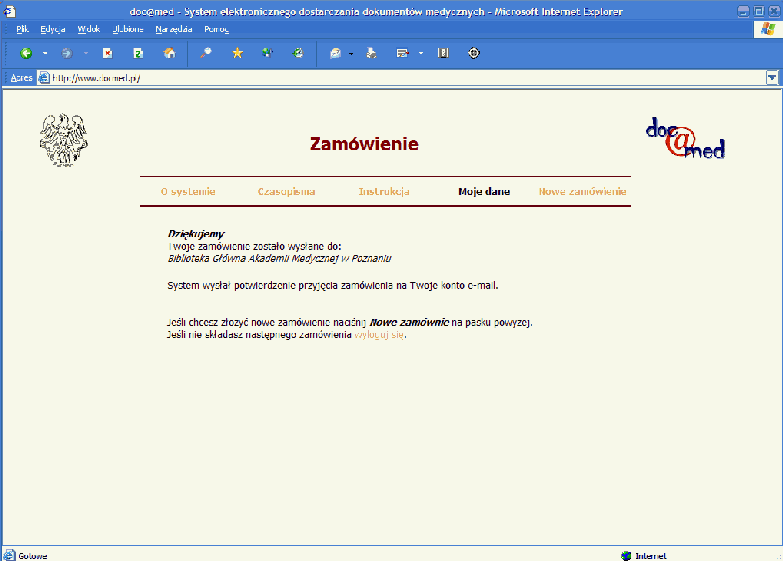Open the Ulubione menu

tap(128, 29)
